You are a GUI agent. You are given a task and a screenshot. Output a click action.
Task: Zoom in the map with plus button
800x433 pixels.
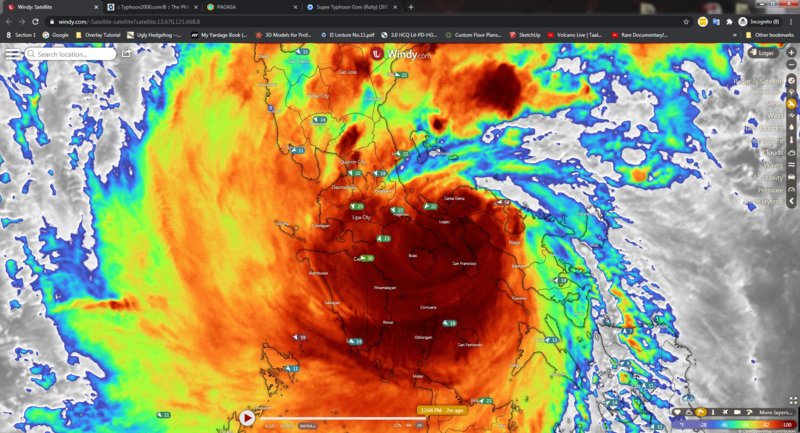[x=791, y=52]
